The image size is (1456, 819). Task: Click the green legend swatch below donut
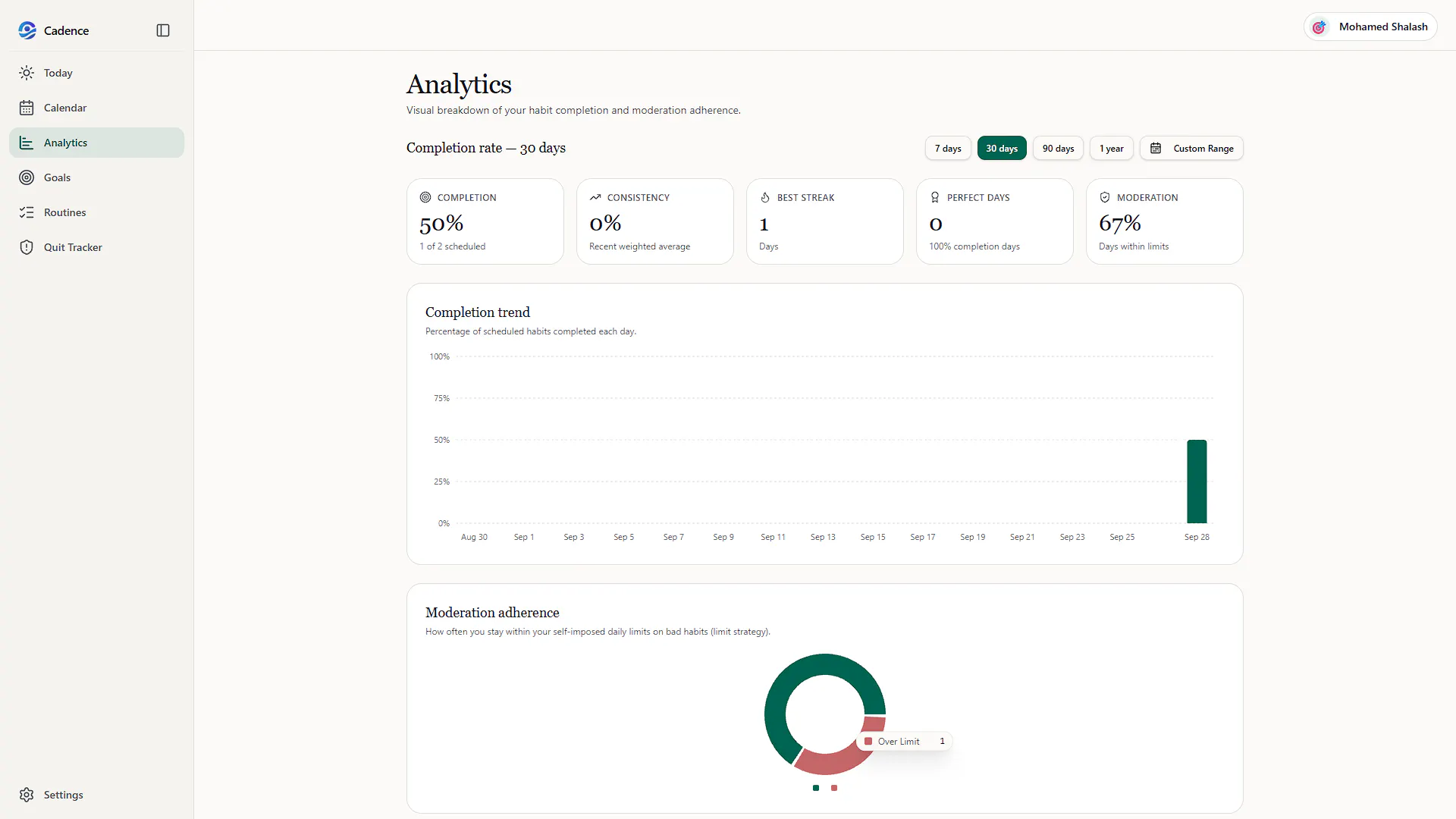click(x=816, y=788)
